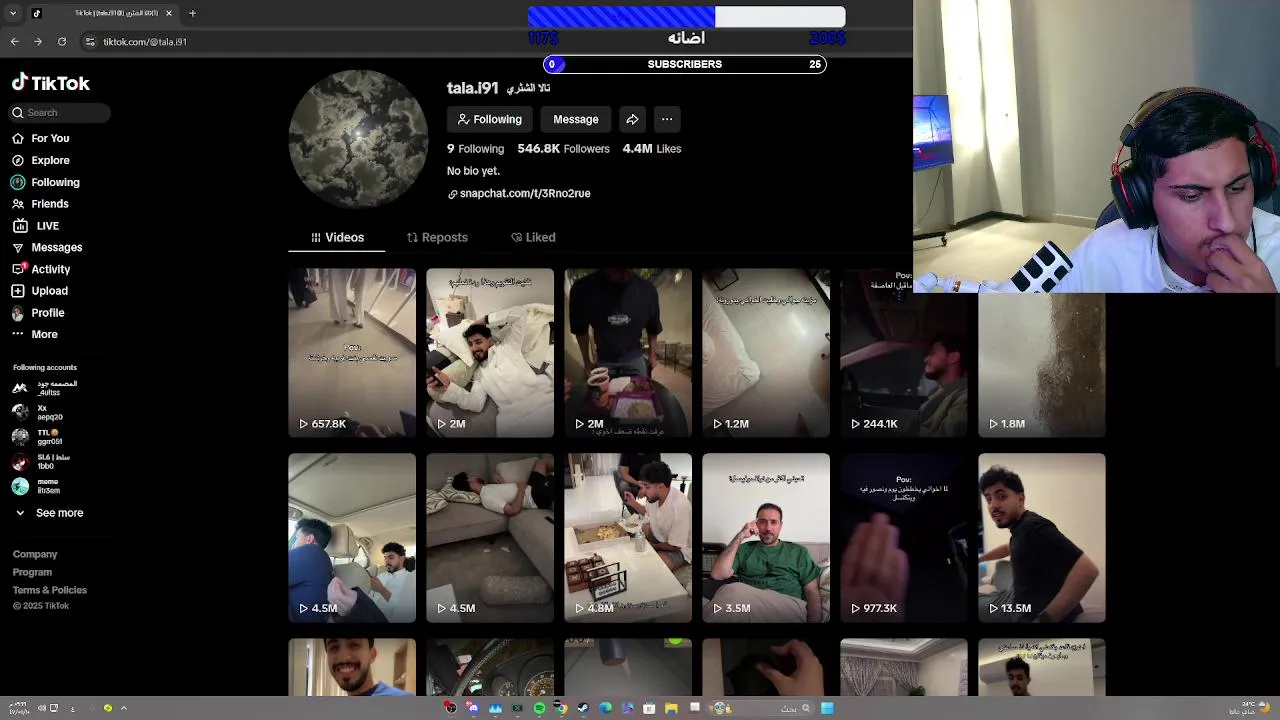Open the tala.i91 profile picture

(x=358, y=139)
